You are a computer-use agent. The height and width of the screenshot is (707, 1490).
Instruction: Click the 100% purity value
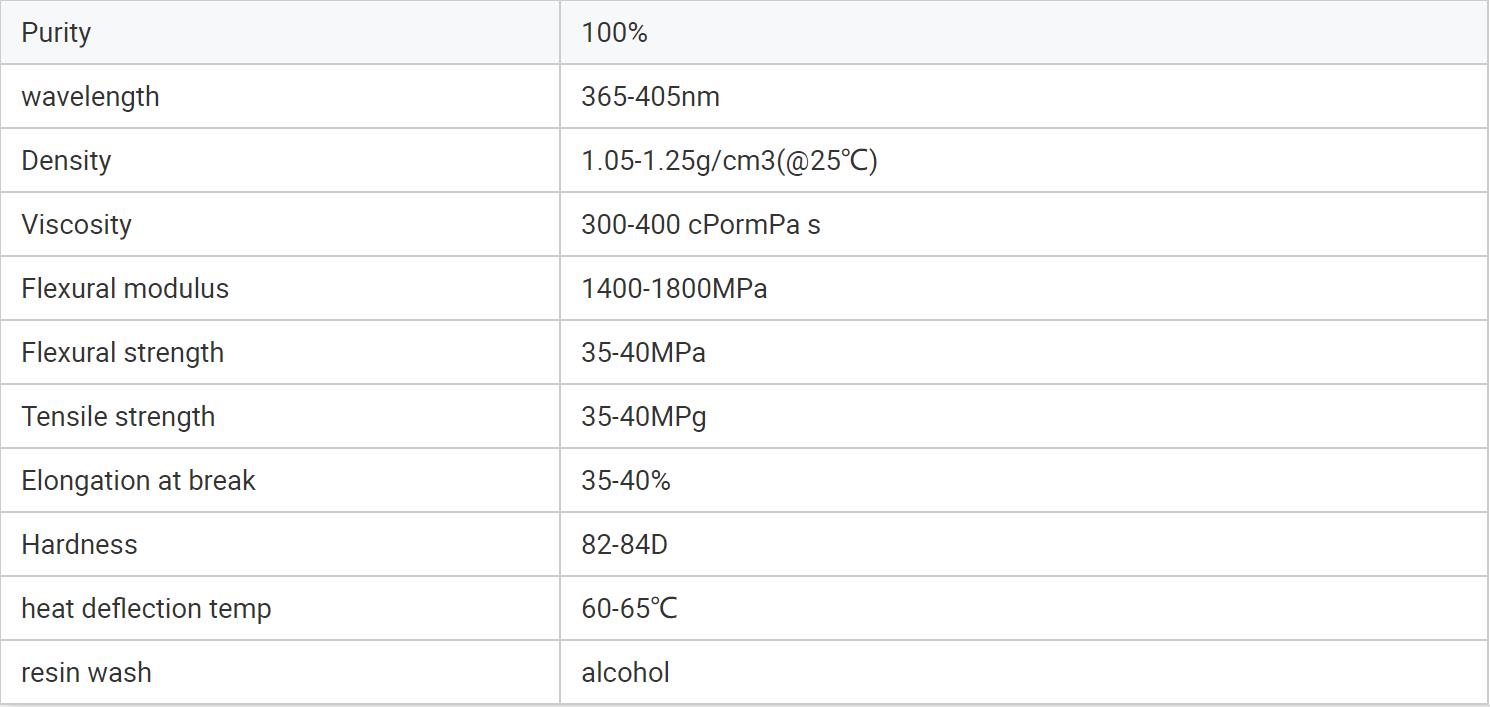tap(614, 33)
